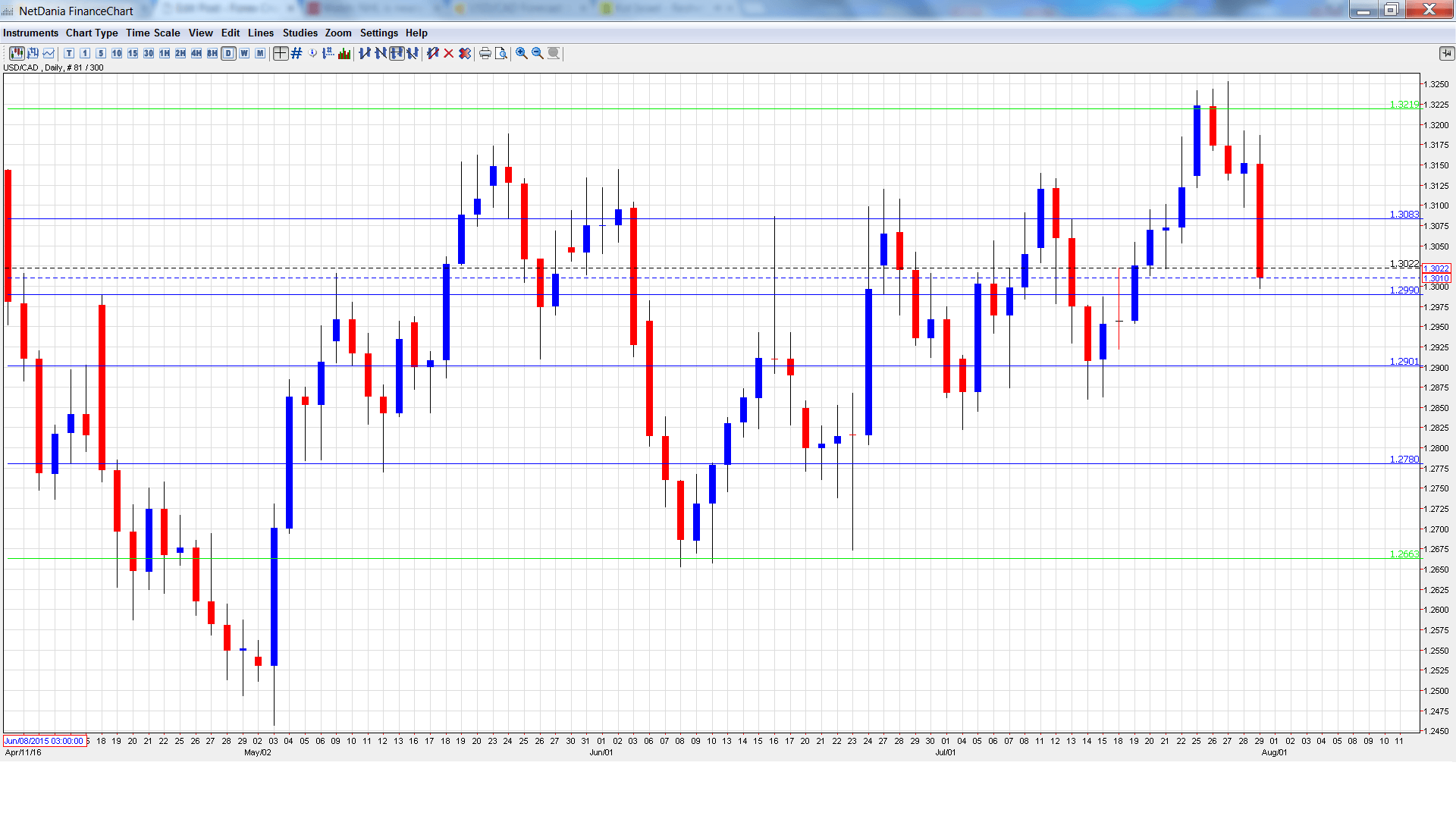The width and height of the screenshot is (1456, 819).
Task: Open the Time Scale menu
Action: coord(153,33)
